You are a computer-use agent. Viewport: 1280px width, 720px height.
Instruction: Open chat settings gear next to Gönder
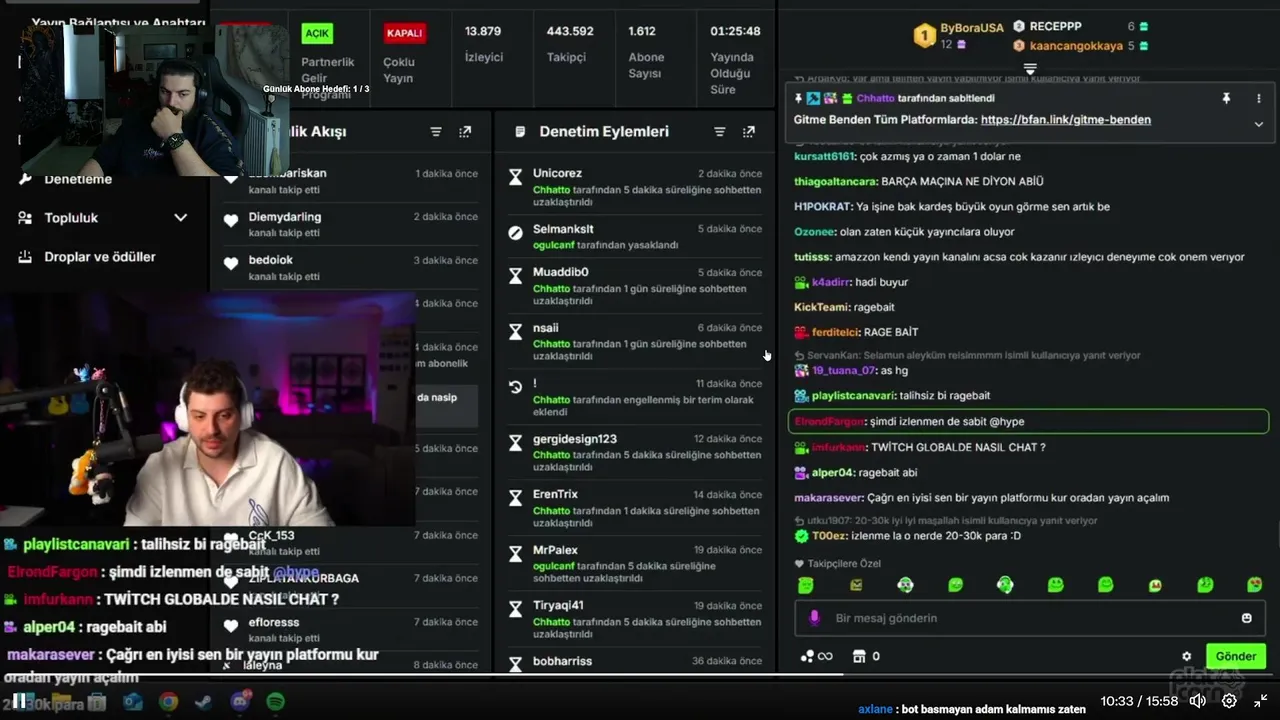pyautogui.click(x=1187, y=657)
